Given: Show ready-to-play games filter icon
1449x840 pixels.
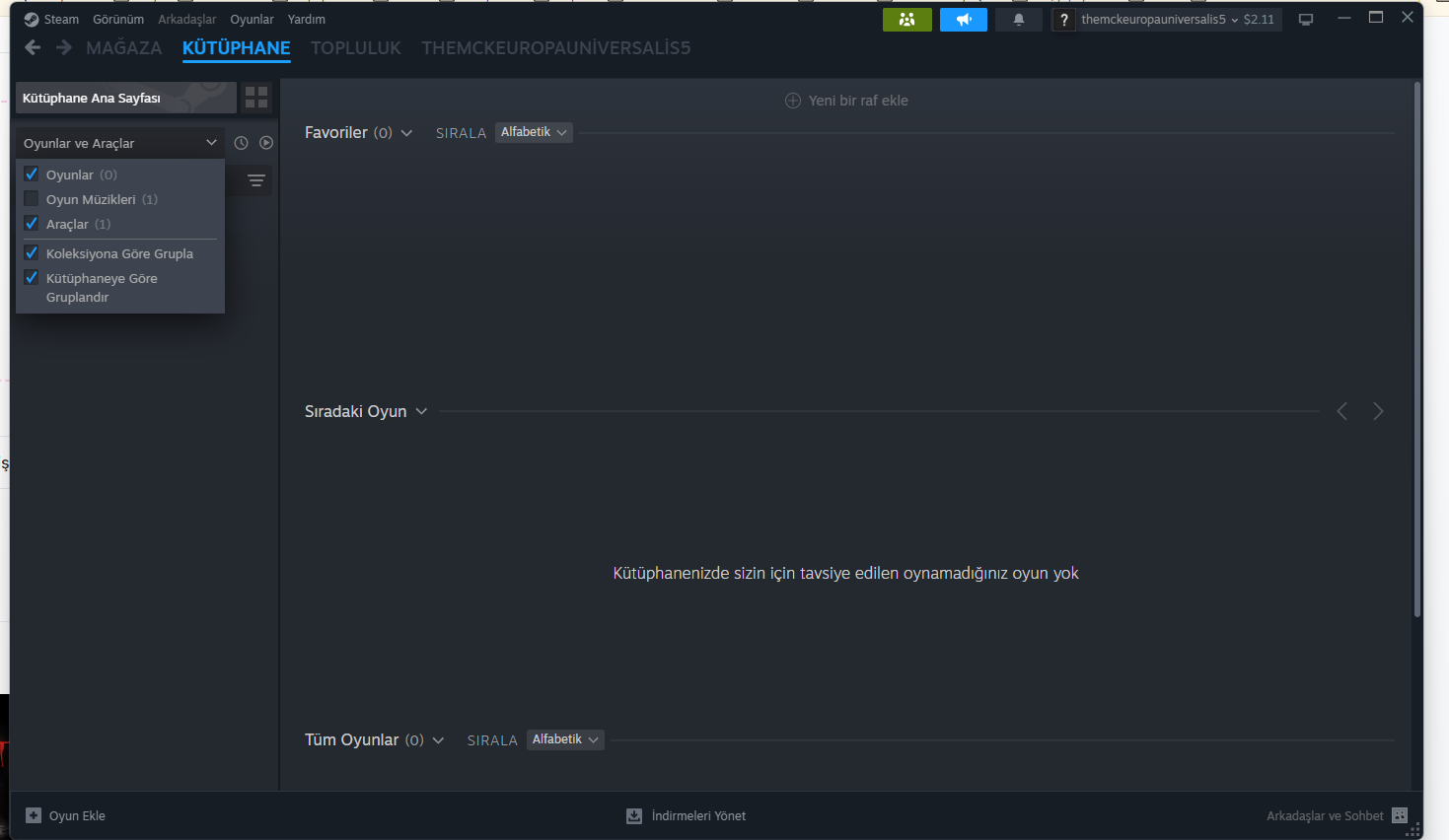Looking at the screenshot, I should coord(266,143).
